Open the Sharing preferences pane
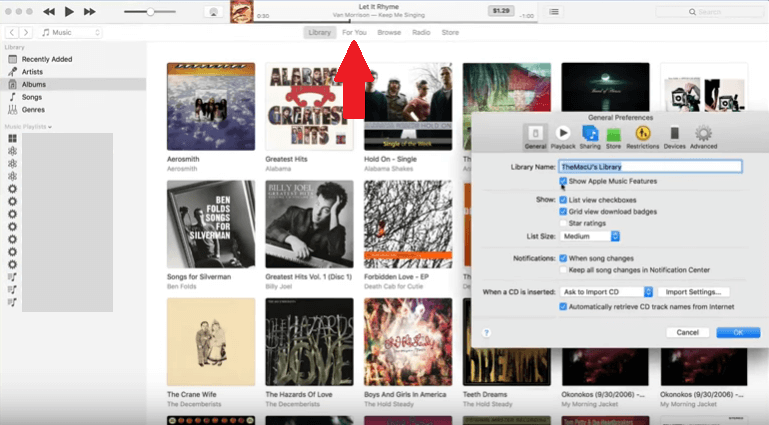This screenshot has height=425, width=769. coord(590,137)
